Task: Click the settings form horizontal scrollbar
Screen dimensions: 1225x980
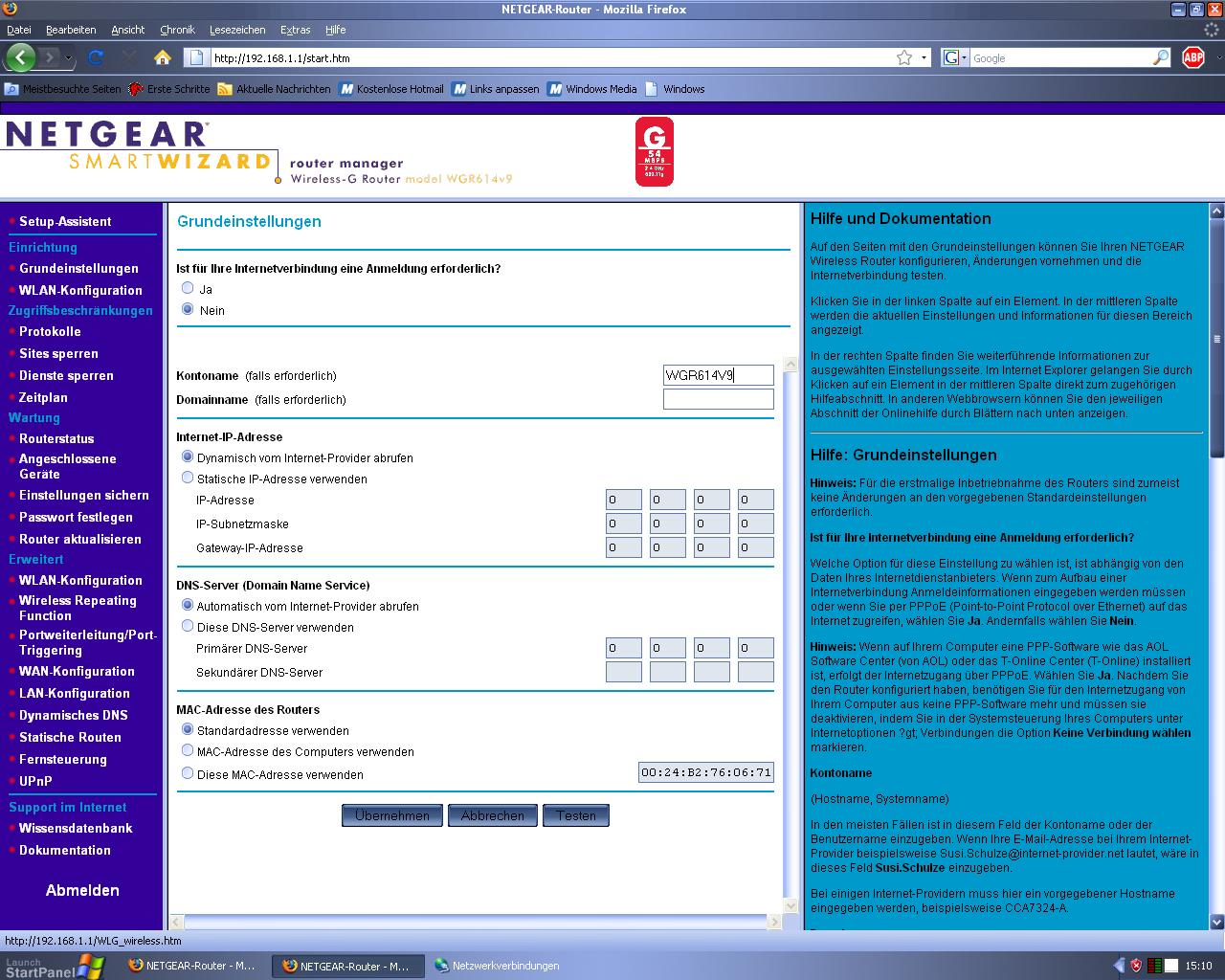Action: click(x=475, y=922)
